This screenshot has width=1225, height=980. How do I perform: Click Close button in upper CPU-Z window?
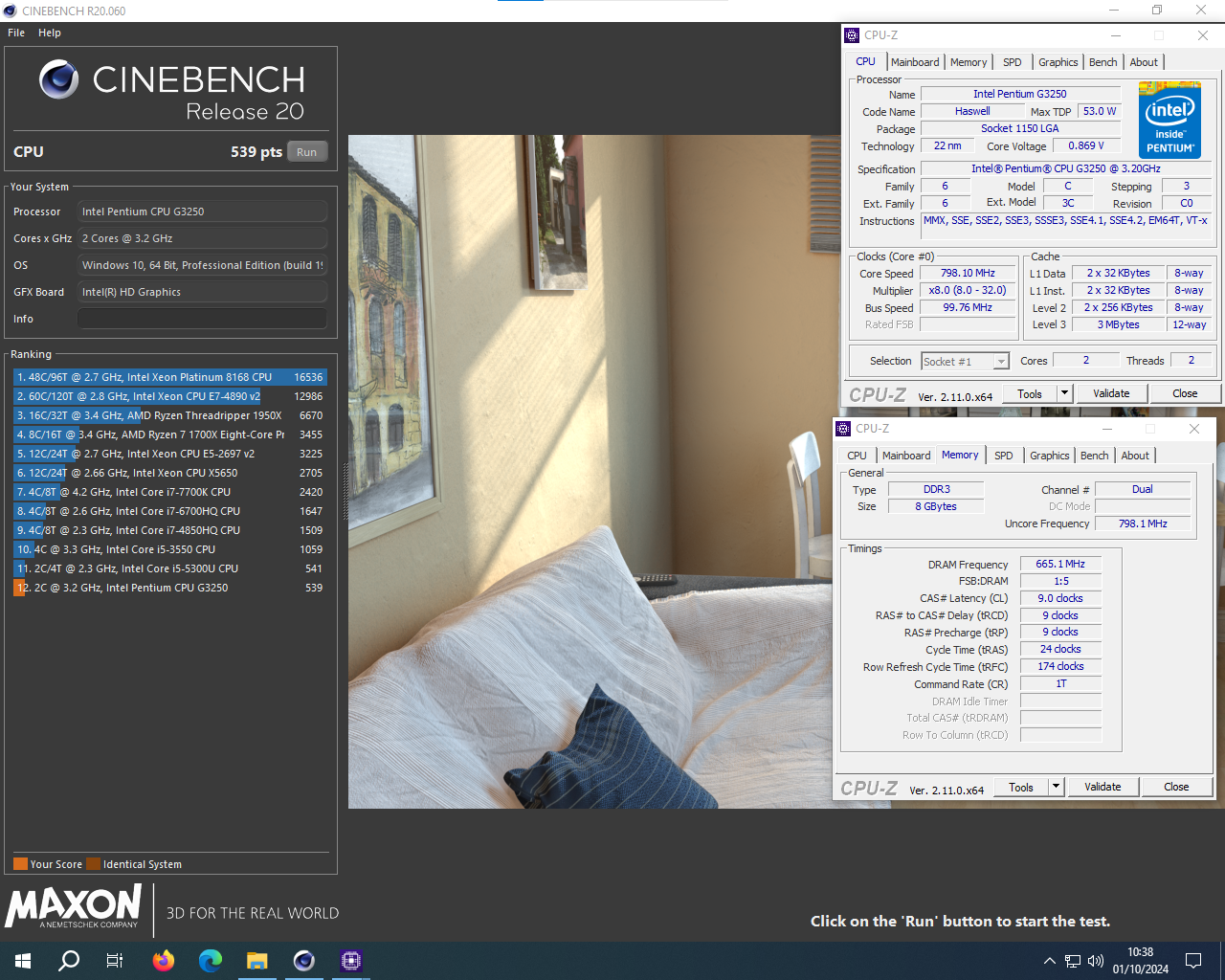(x=1185, y=393)
